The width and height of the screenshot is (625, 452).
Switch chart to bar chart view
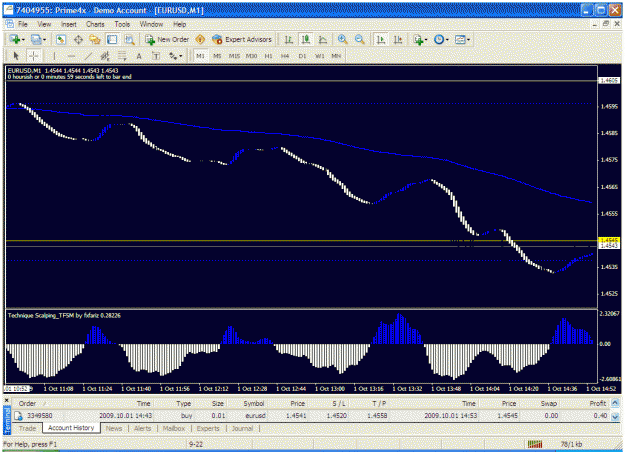click(x=289, y=39)
